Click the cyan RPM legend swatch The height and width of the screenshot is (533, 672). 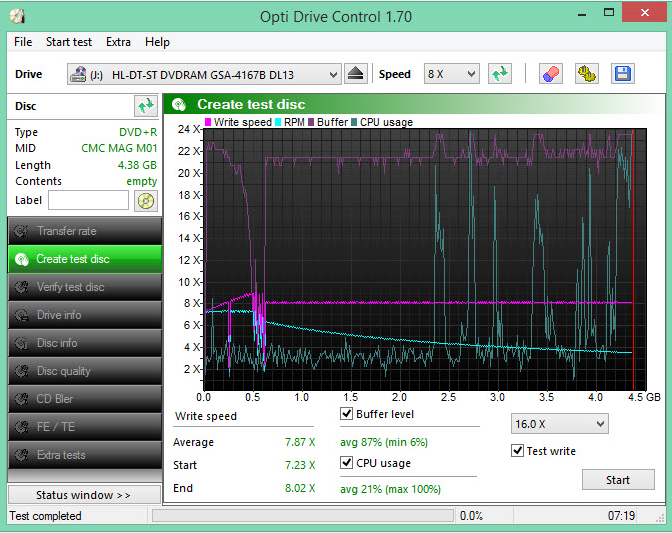[x=278, y=122]
